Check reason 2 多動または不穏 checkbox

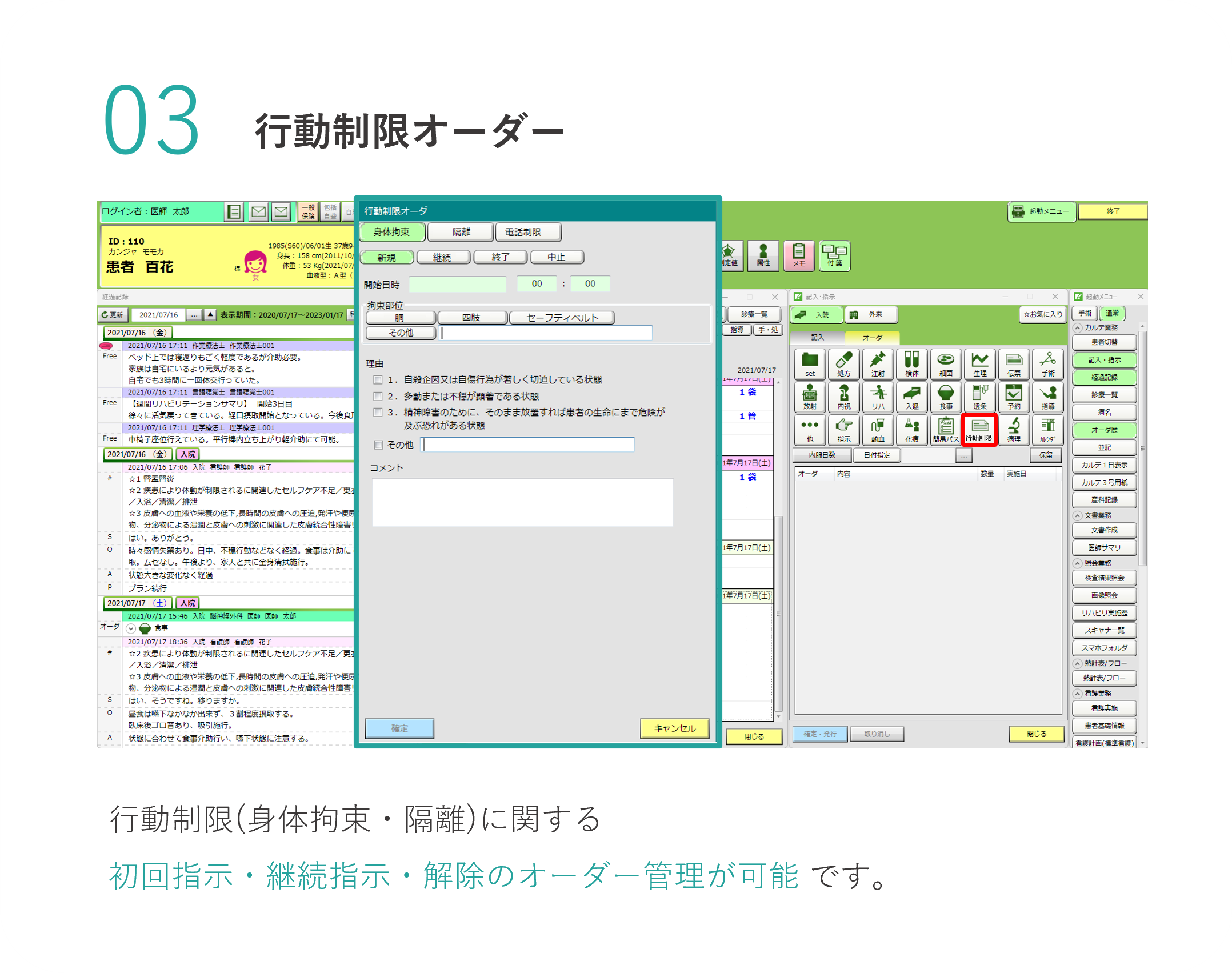pos(378,397)
